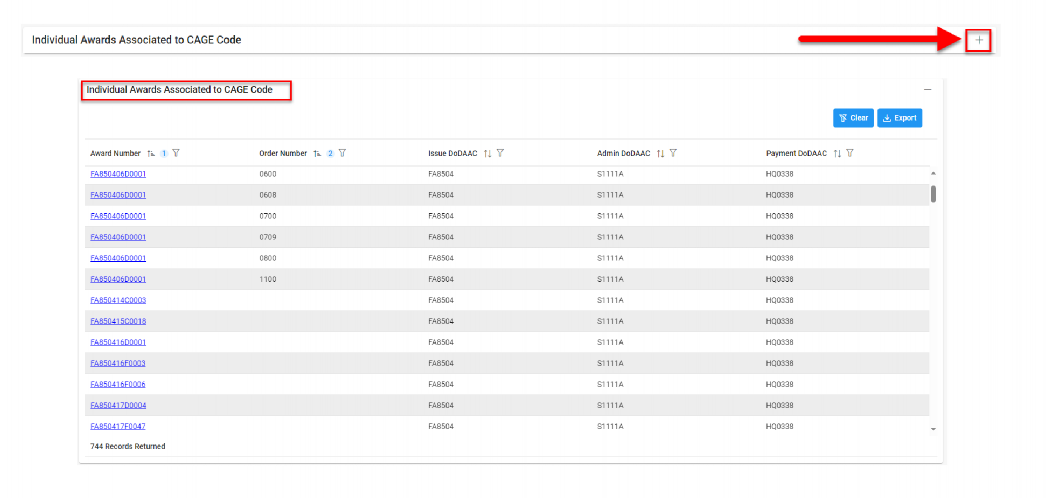Sort by Order Number column

click(x=317, y=153)
